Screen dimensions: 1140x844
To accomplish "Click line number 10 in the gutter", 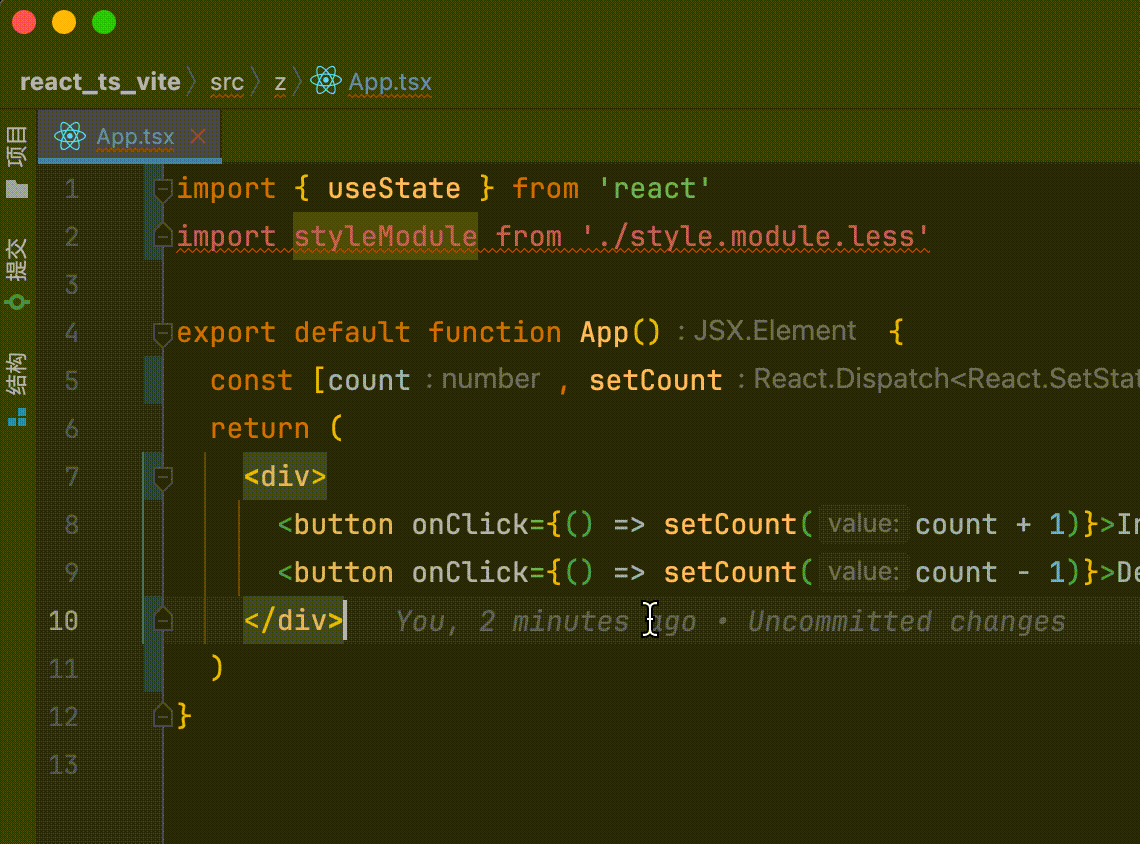I will pyautogui.click(x=63, y=621).
